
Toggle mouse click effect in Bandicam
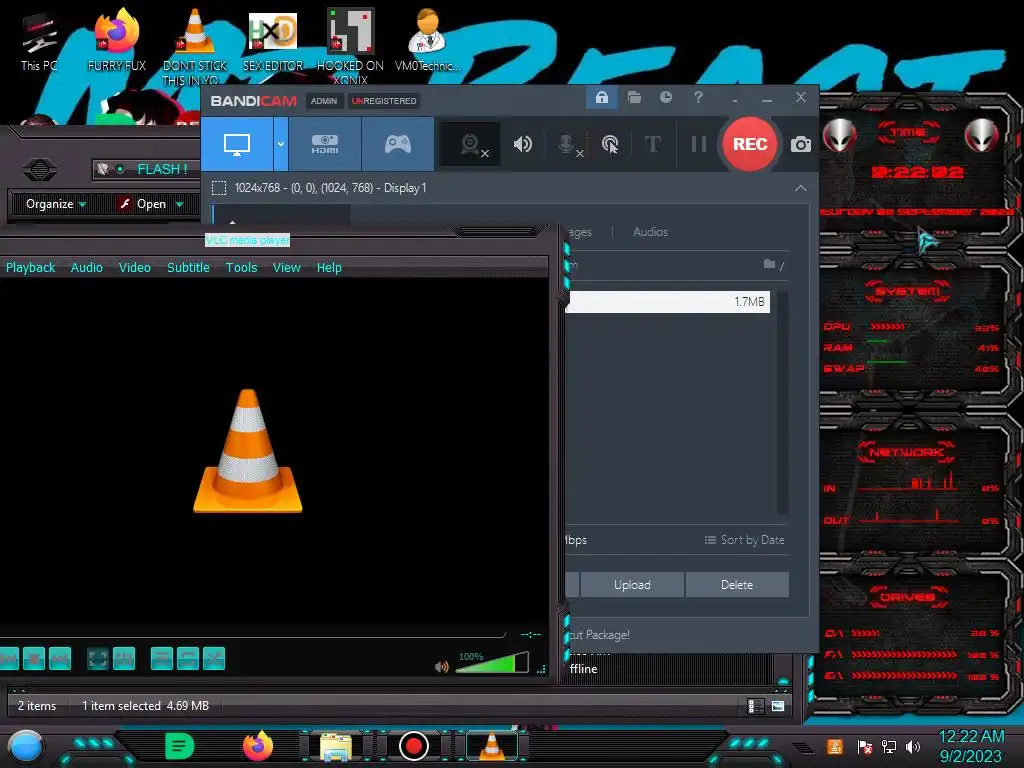tap(610, 144)
